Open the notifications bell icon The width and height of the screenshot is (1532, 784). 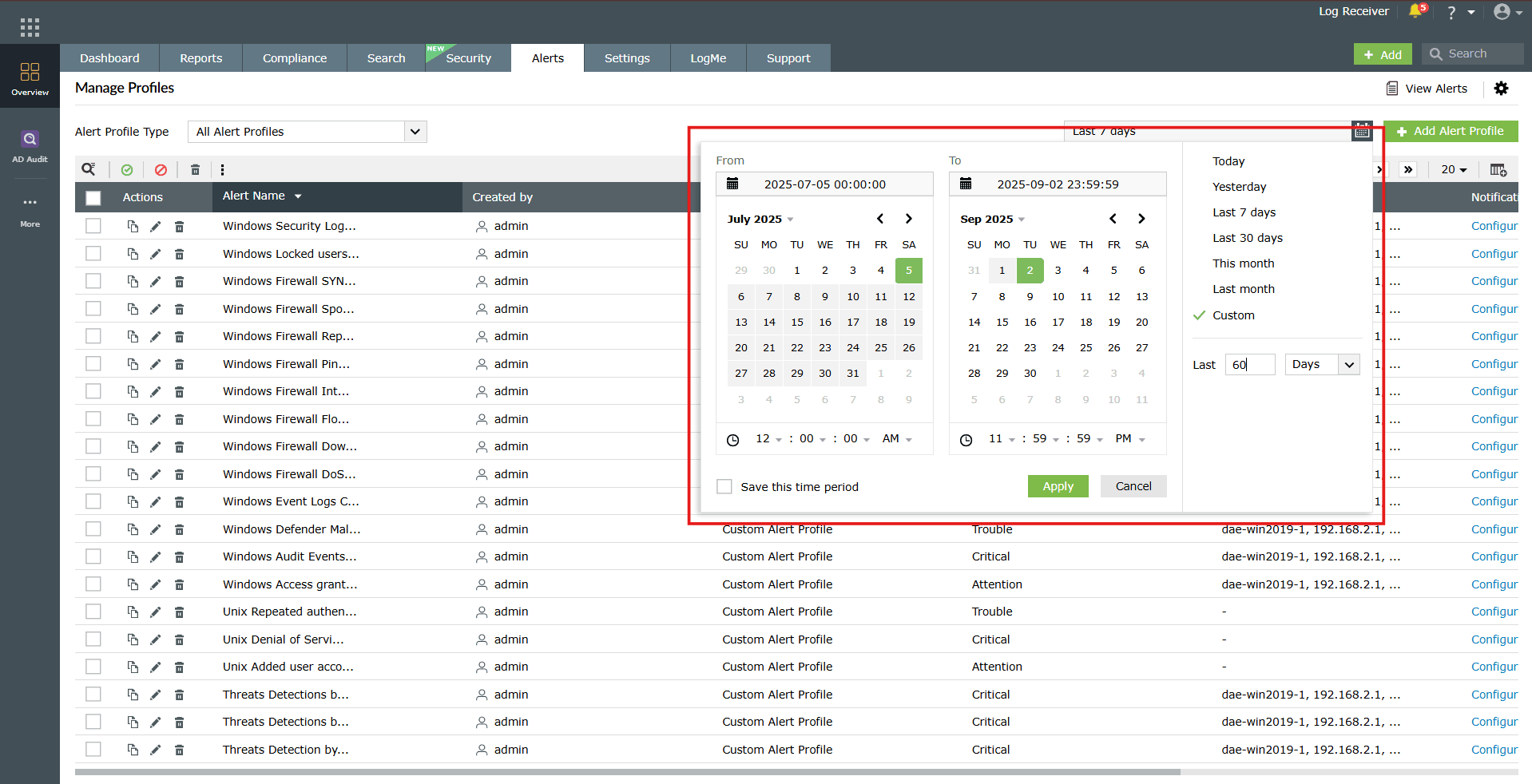pyautogui.click(x=1416, y=11)
